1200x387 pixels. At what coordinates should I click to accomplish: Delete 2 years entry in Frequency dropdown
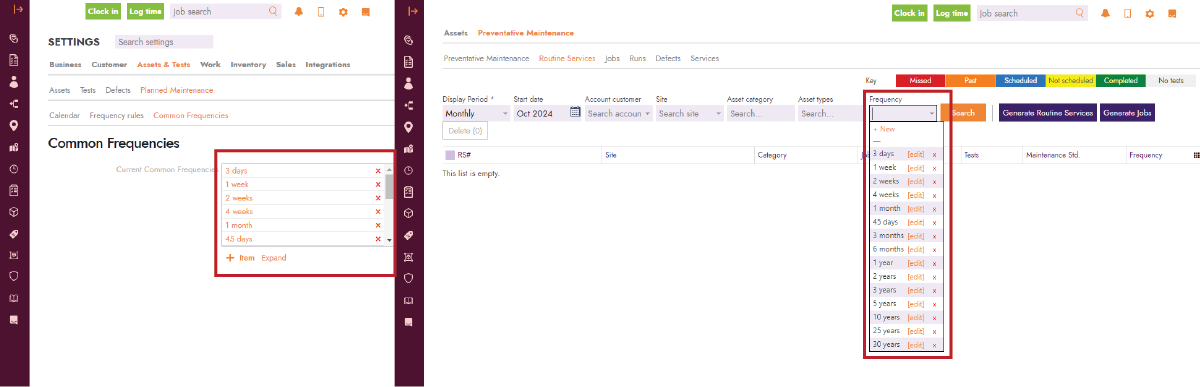(x=934, y=276)
